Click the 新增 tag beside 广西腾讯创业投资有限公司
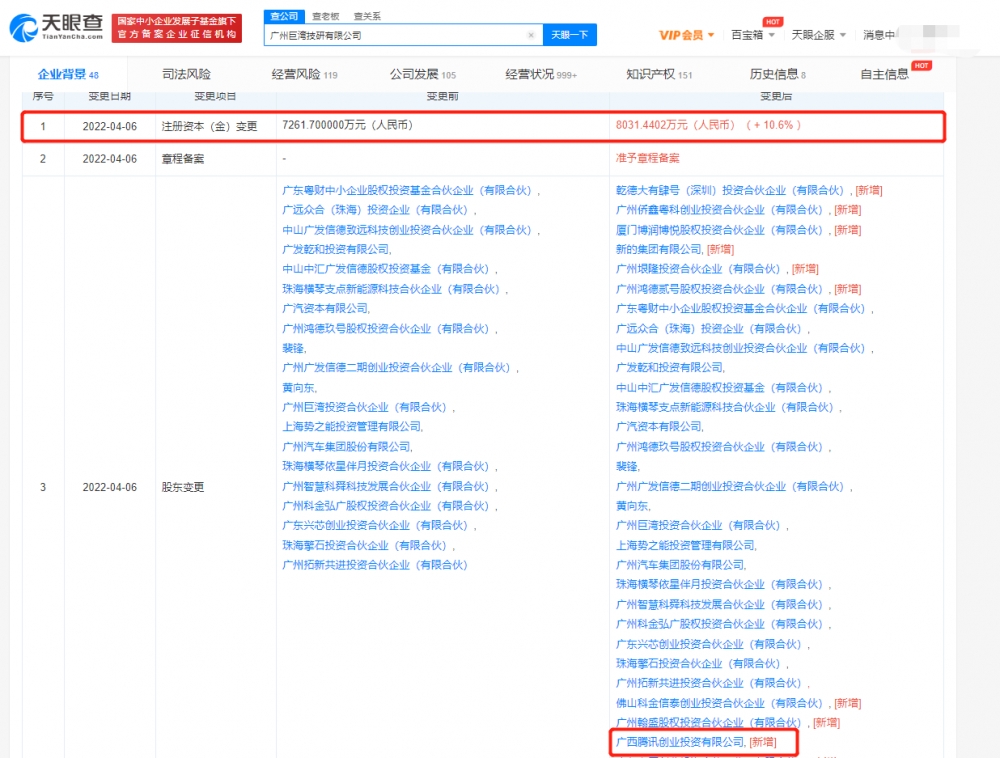The height and width of the screenshot is (758, 1000). [x=763, y=742]
